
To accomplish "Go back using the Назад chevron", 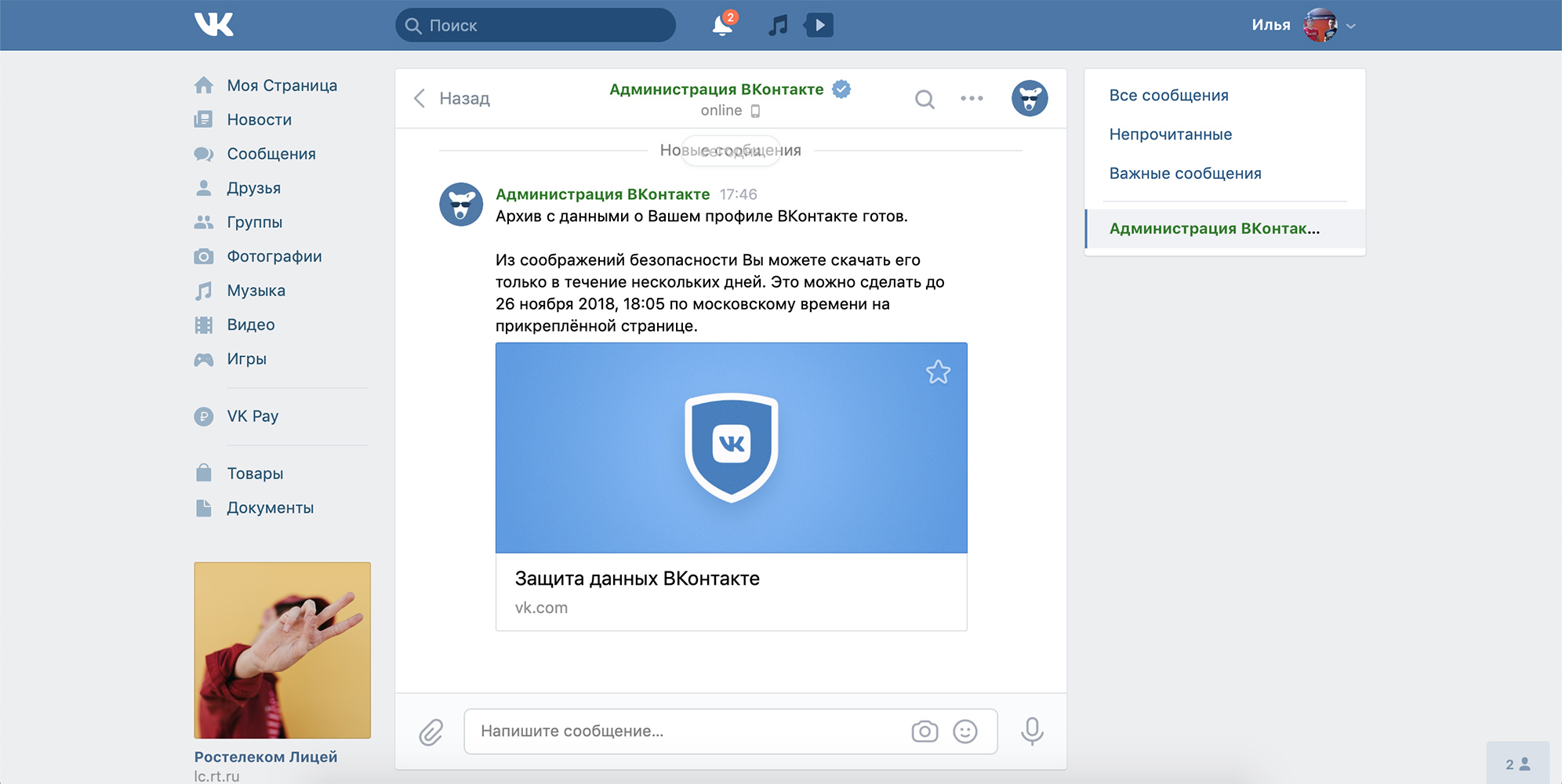I will 420,99.
